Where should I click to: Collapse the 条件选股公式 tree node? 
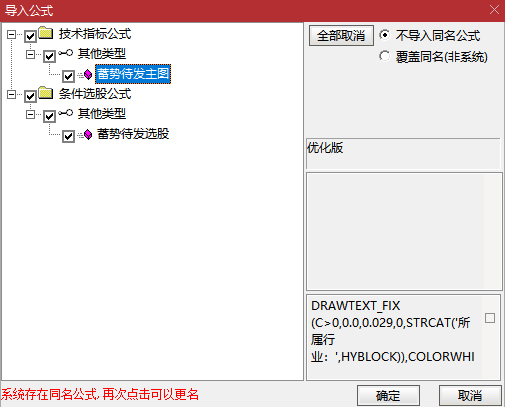point(11,94)
